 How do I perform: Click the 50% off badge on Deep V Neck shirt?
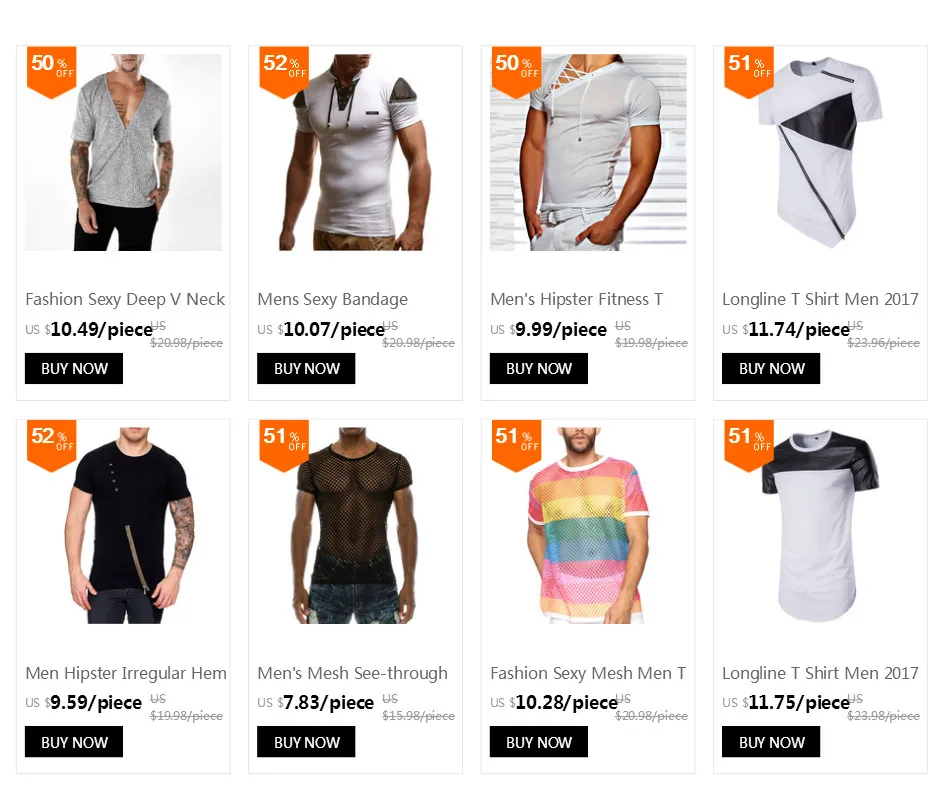tap(52, 72)
